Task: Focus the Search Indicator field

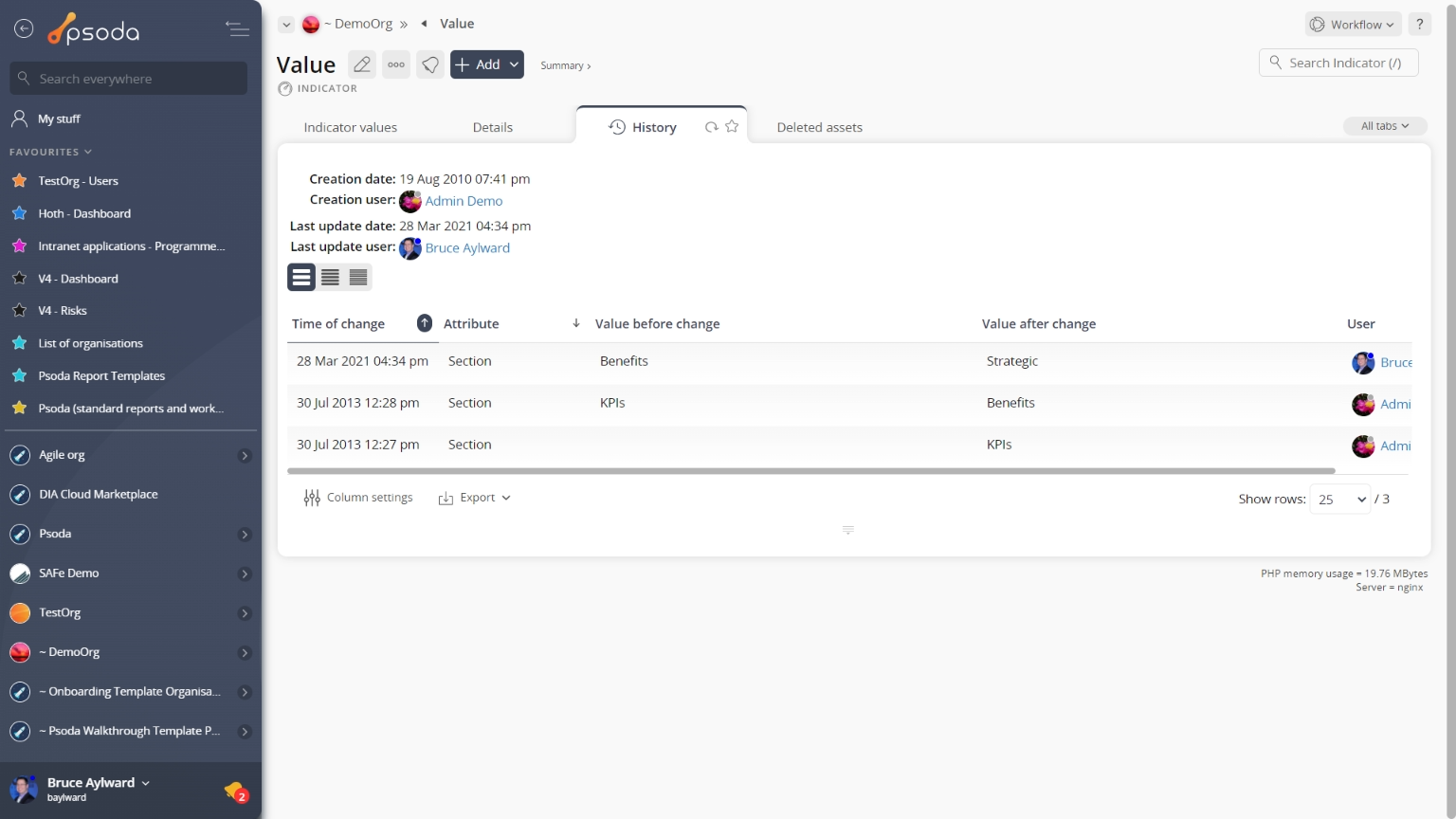Action: 1338,63
